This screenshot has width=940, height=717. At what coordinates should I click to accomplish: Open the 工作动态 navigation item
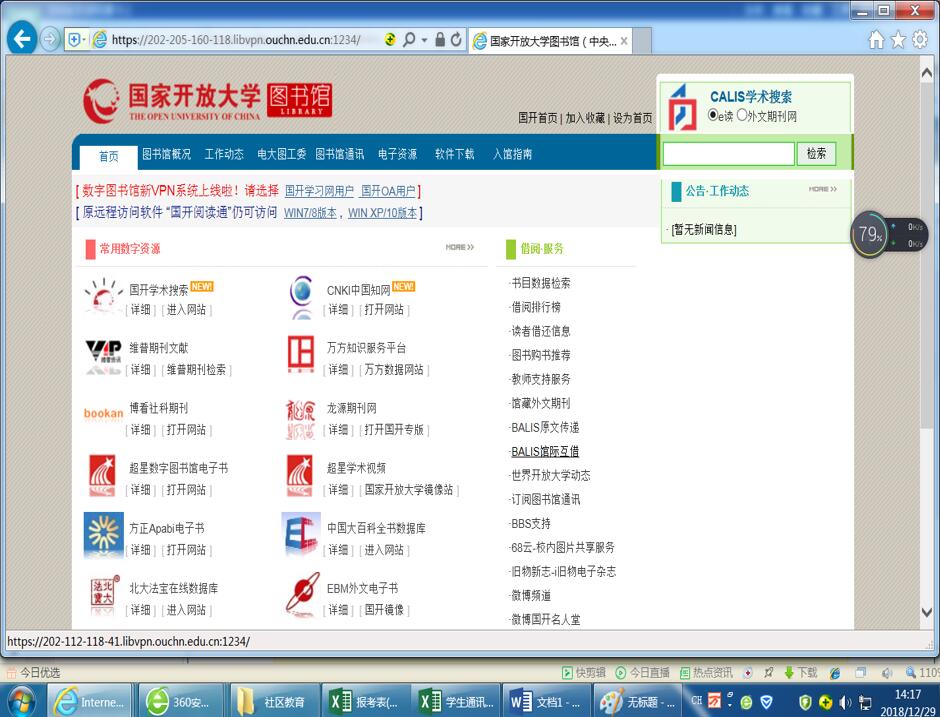(224, 154)
